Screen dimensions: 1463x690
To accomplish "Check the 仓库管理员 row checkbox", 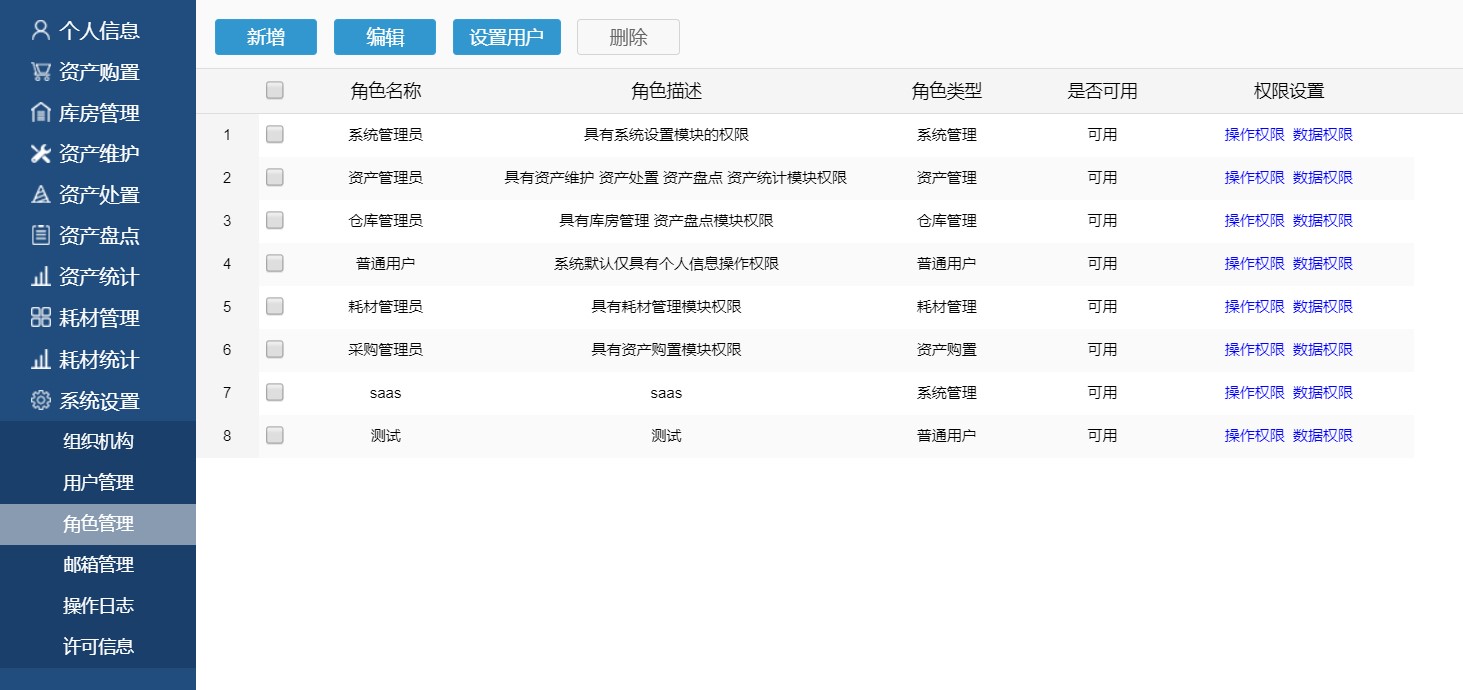I will tap(275, 220).
